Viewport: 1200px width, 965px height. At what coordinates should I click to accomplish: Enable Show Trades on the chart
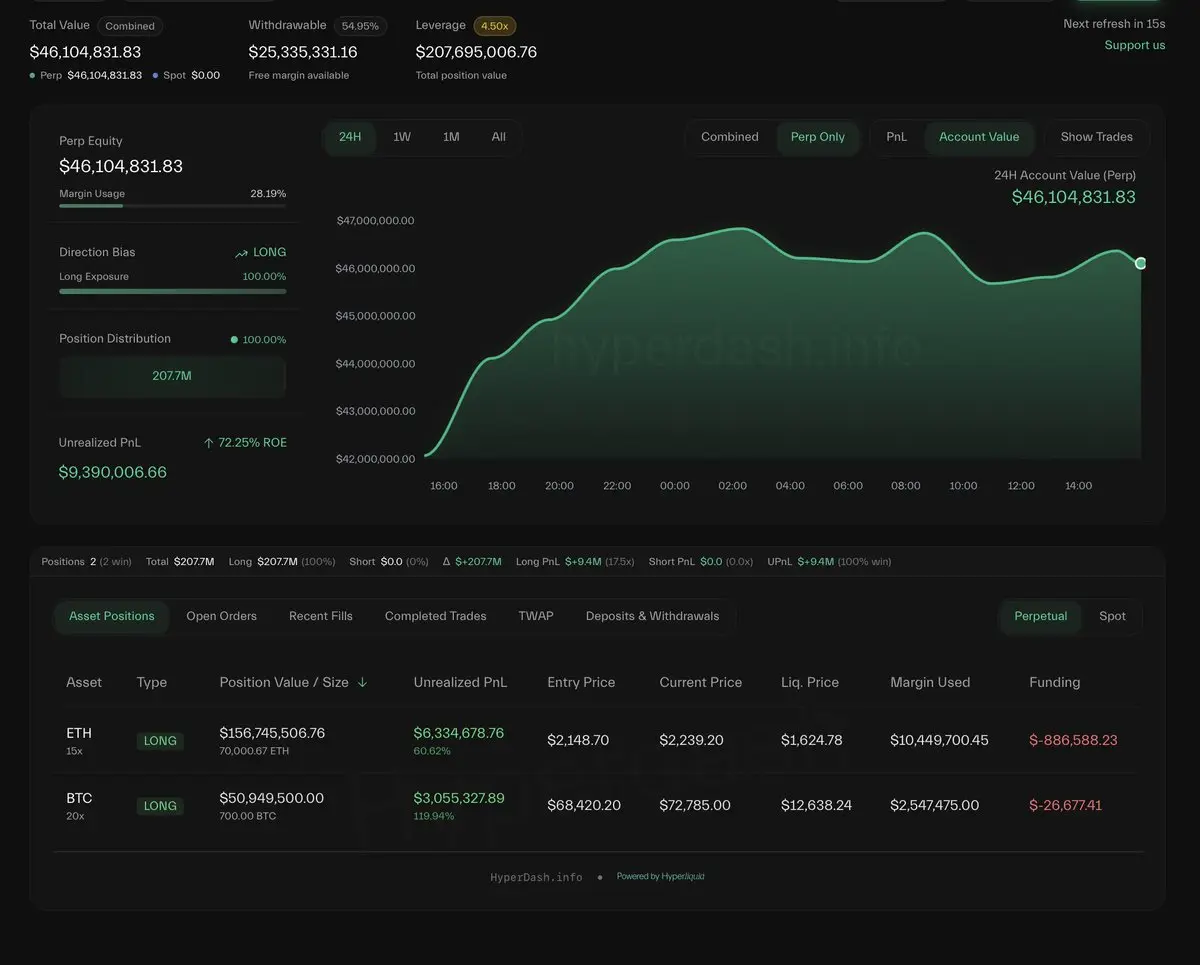[x=1096, y=137]
